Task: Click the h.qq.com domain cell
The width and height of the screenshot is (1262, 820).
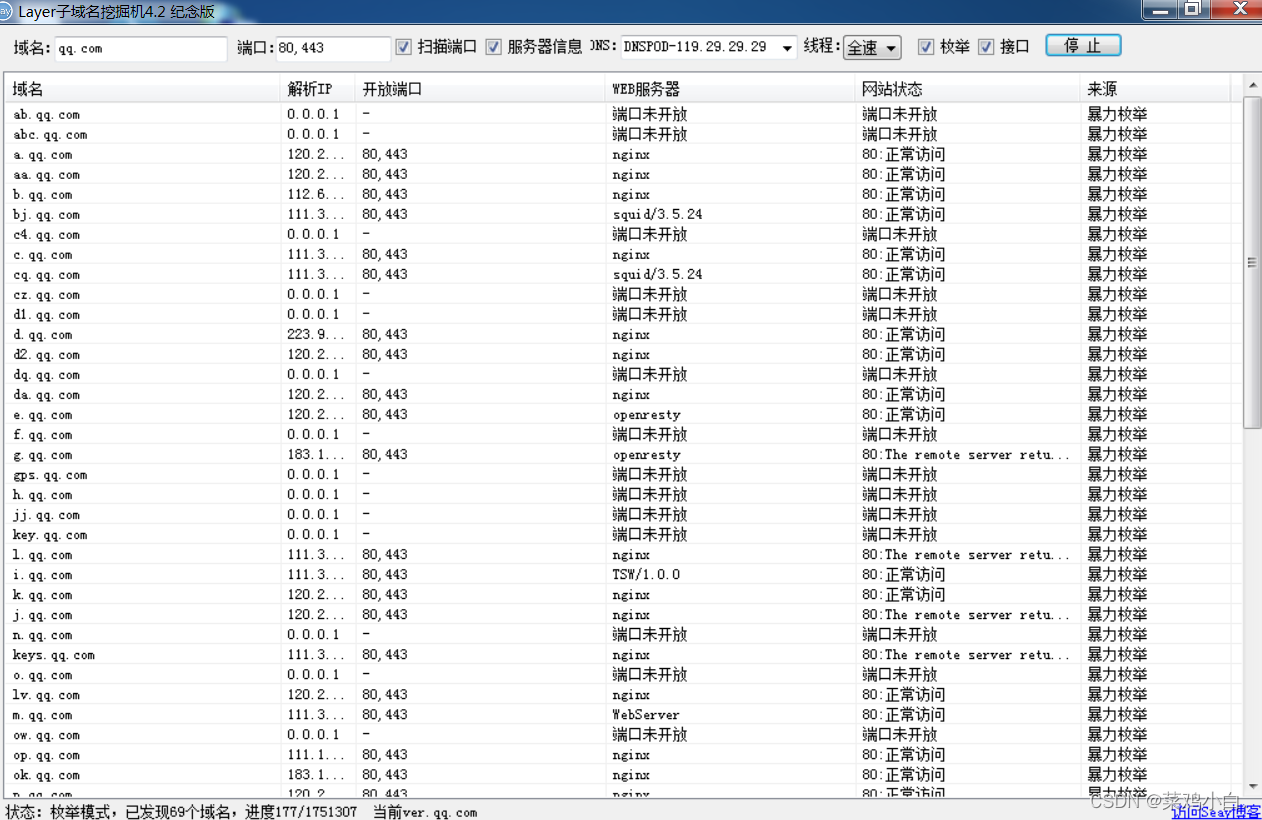Action: point(43,495)
